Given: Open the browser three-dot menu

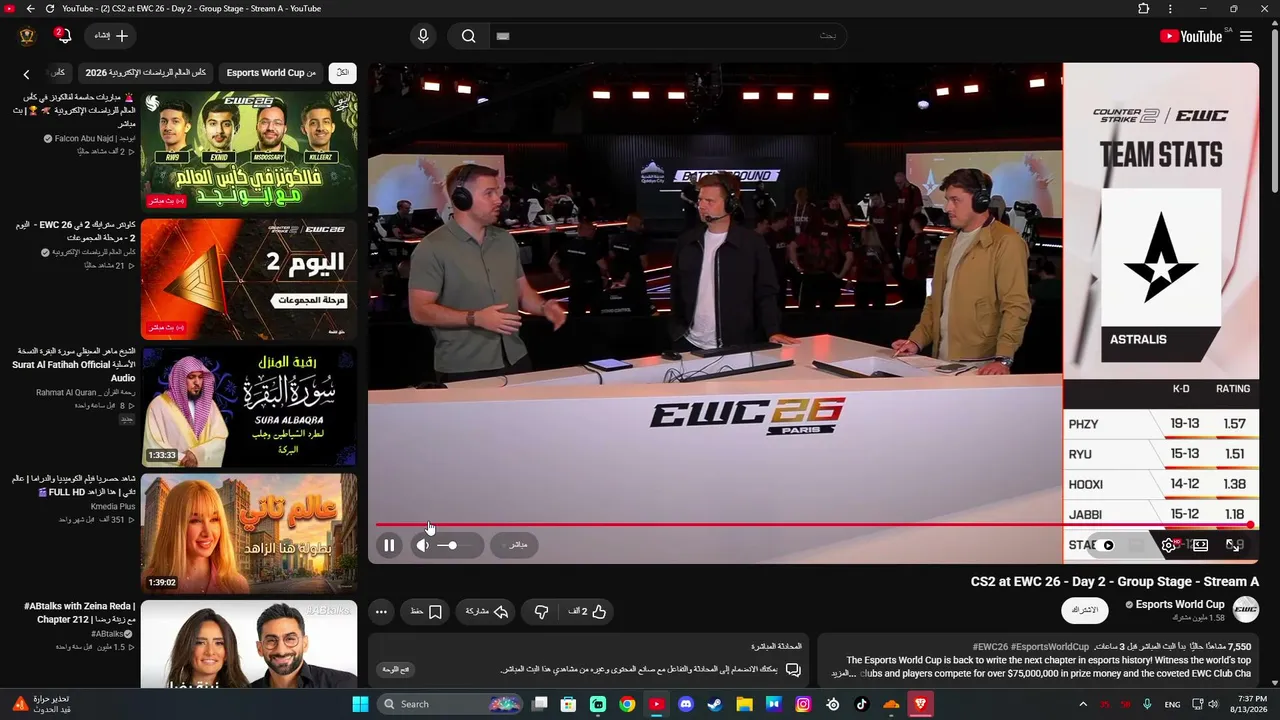Looking at the screenshot, I should click(x=1170, y=9).
